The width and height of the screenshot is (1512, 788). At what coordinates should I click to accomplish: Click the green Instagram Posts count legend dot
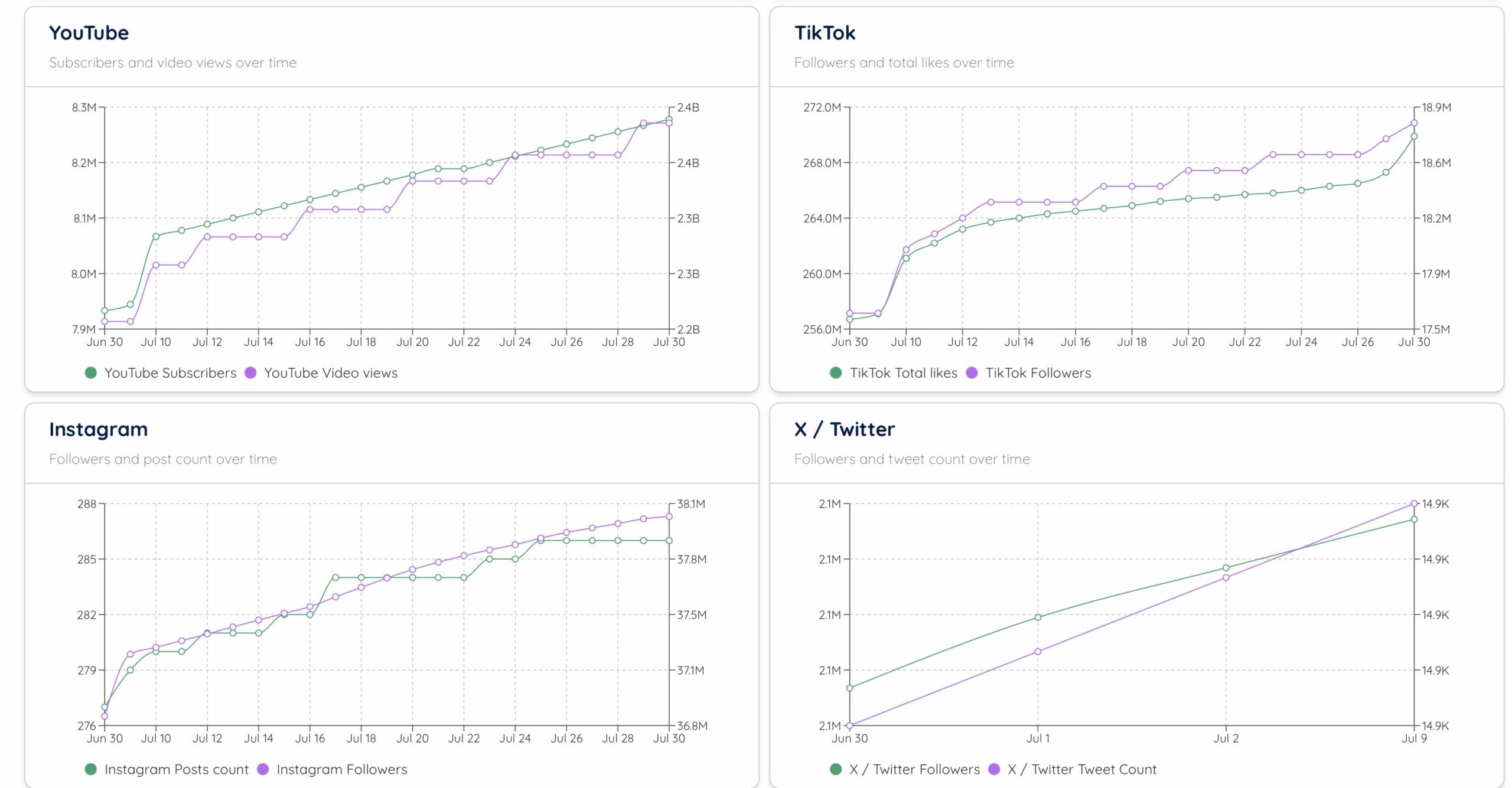[x=90, y=769]
